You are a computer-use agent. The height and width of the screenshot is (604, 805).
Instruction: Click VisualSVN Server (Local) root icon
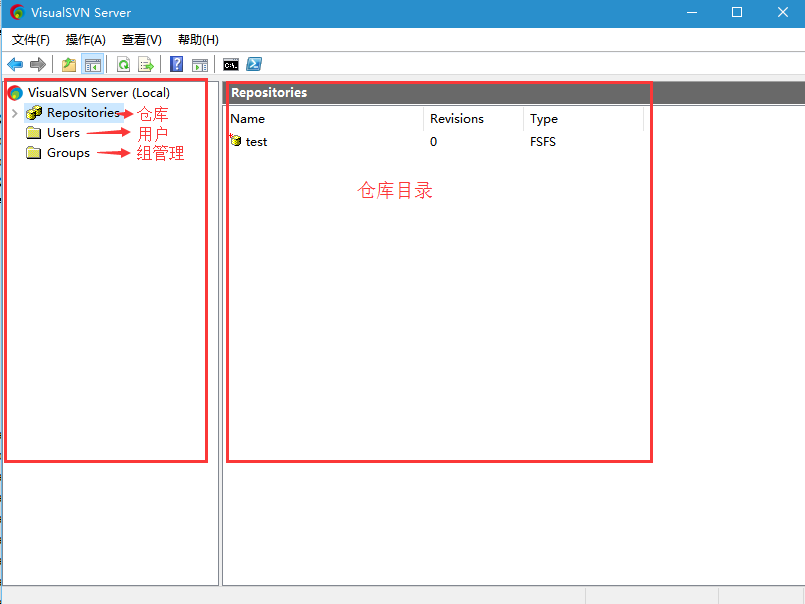click(15, 92)
